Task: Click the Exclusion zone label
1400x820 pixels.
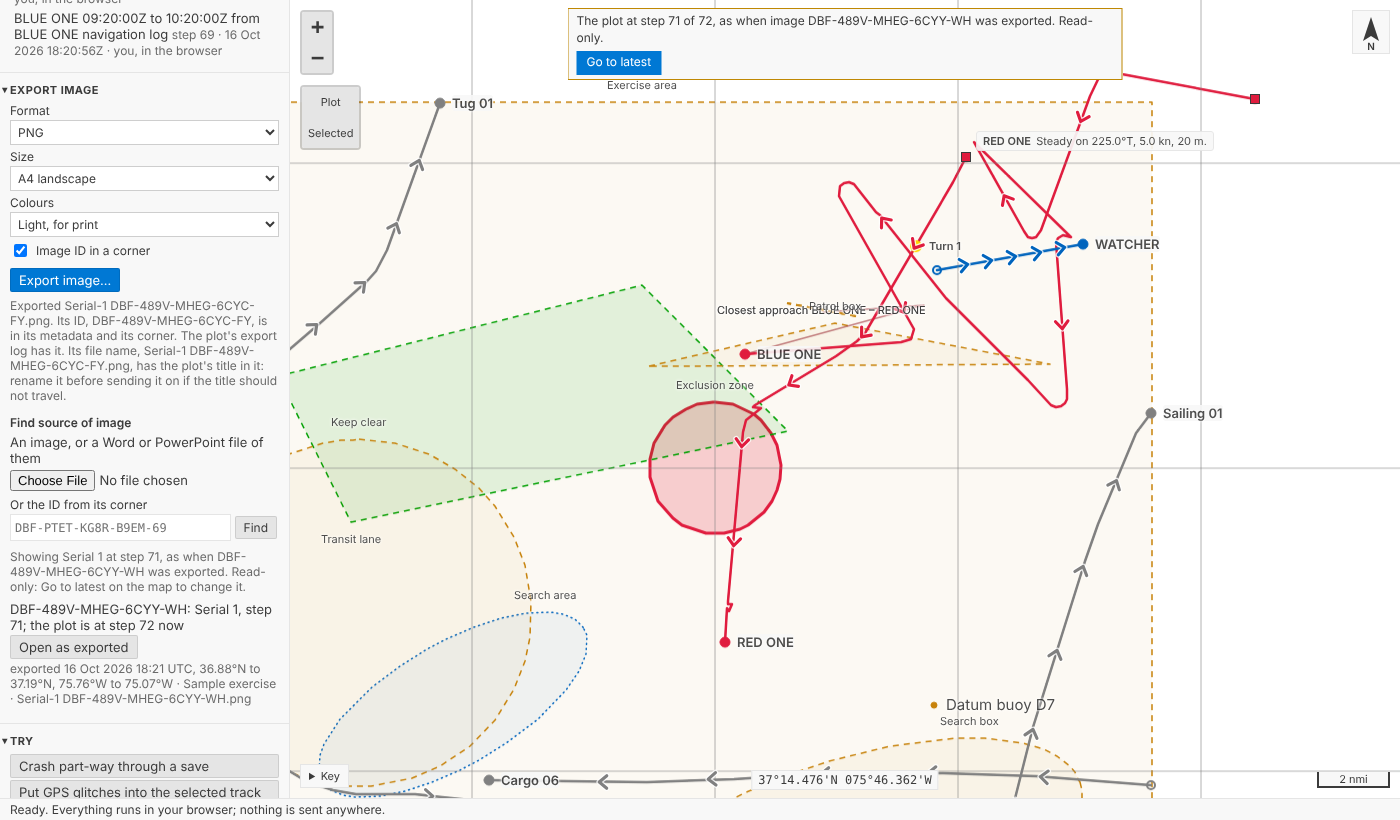Action: click(715, 385)
